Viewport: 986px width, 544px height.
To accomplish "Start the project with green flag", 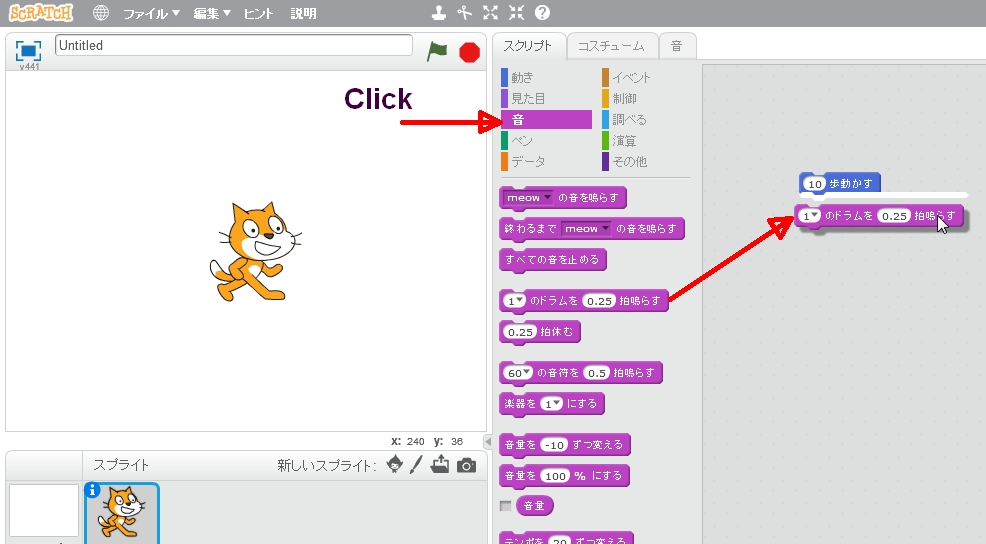I will click(x=437, y=51).
